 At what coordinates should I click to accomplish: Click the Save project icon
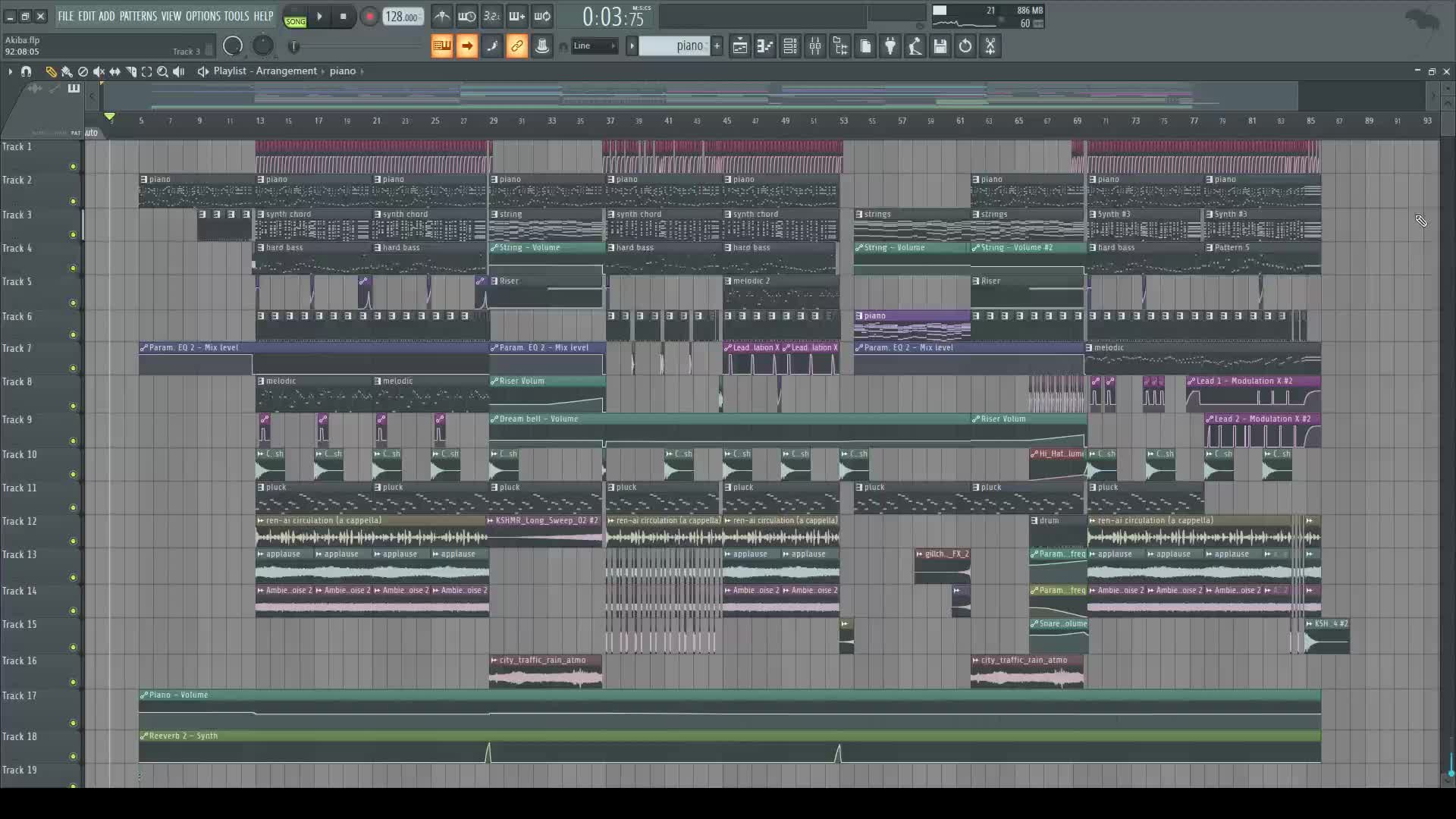point(939,45)
